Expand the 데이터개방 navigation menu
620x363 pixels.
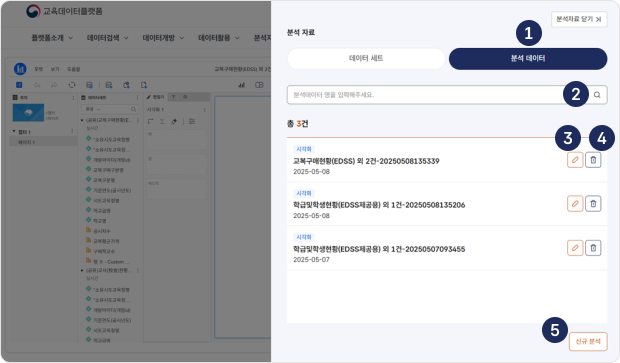click(163, 38)
